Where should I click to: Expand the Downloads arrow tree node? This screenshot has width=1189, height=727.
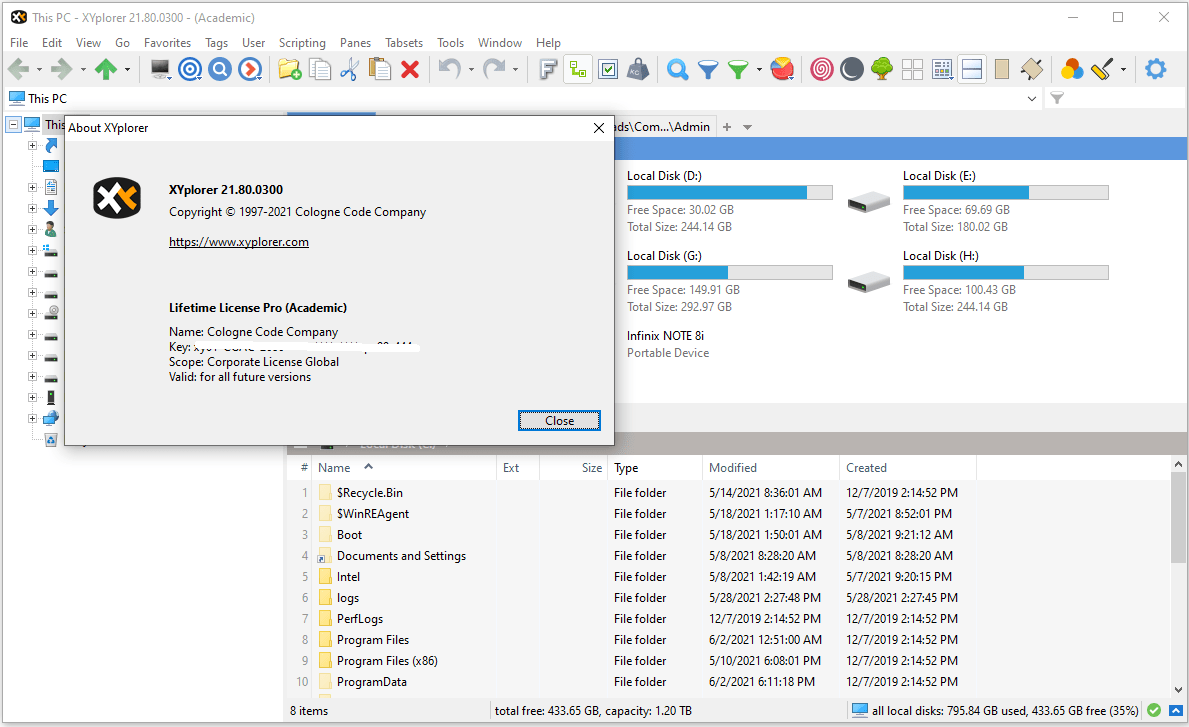click(x=33, y=208)
